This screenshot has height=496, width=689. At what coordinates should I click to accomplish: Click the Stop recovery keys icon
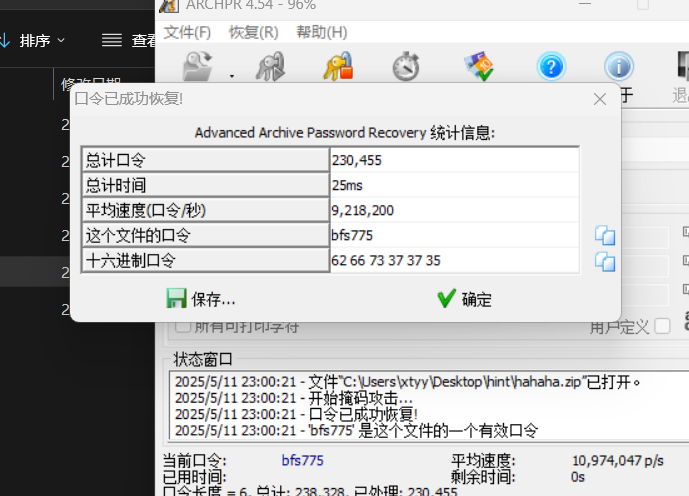(338, 67)
